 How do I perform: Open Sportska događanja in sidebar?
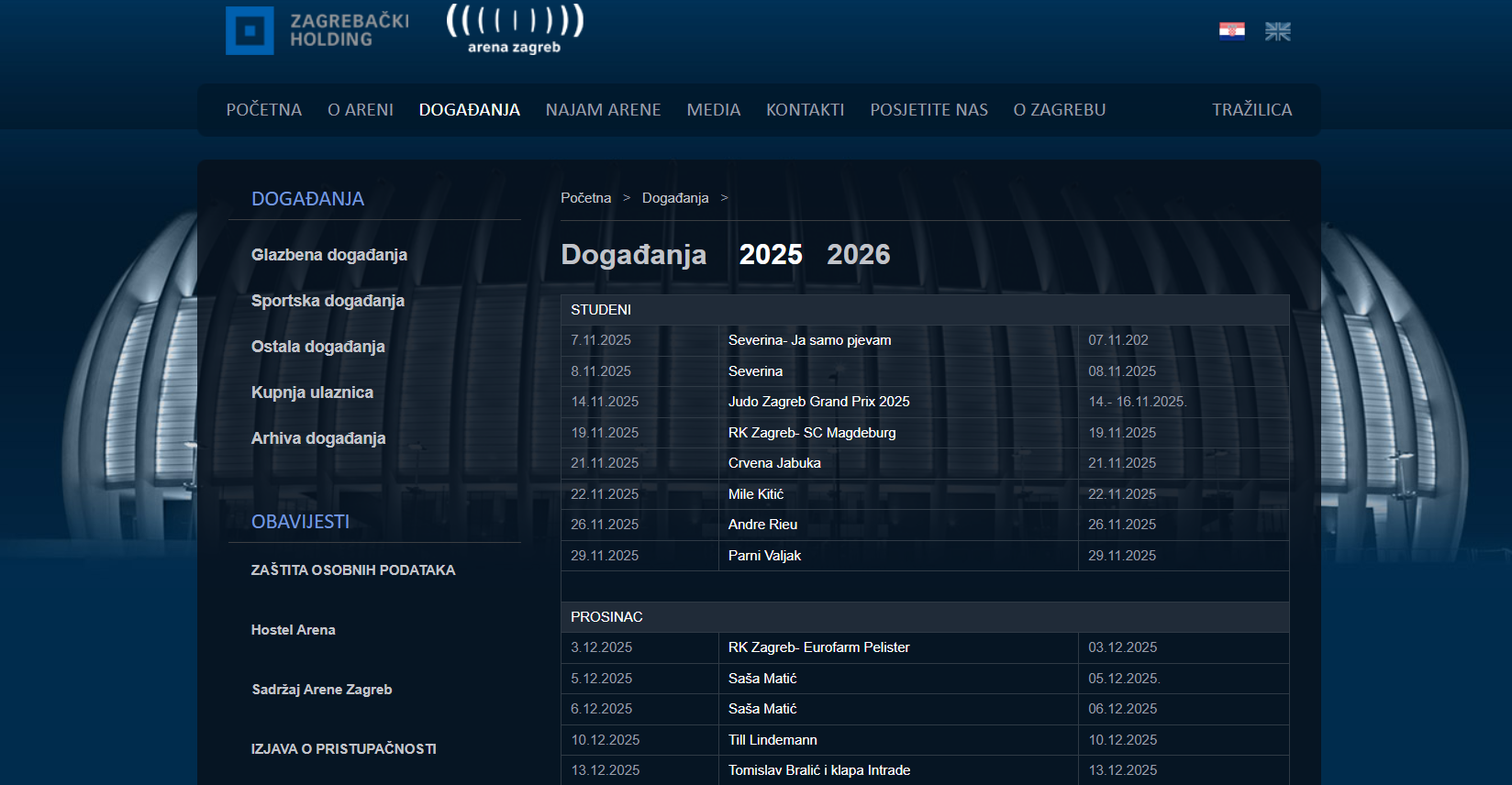point(328,301)
